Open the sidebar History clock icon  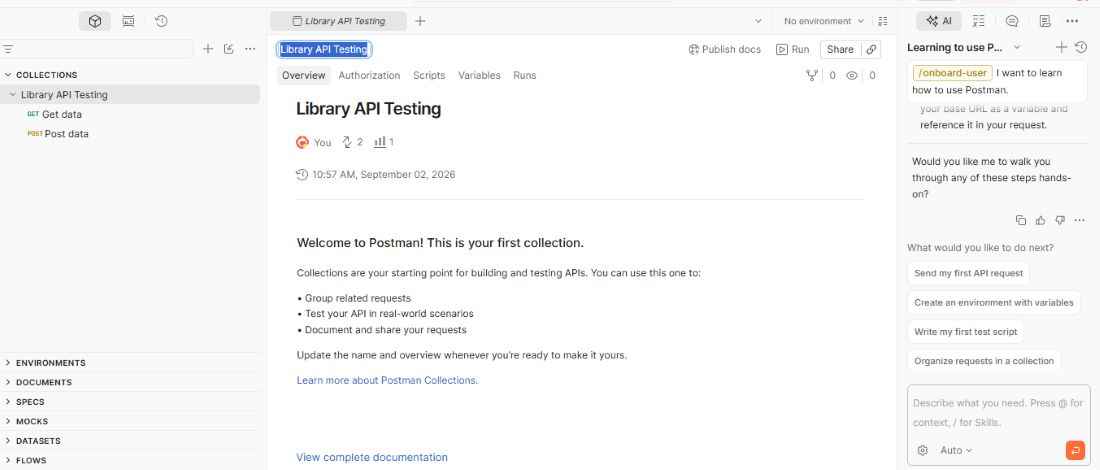(161, 21)
